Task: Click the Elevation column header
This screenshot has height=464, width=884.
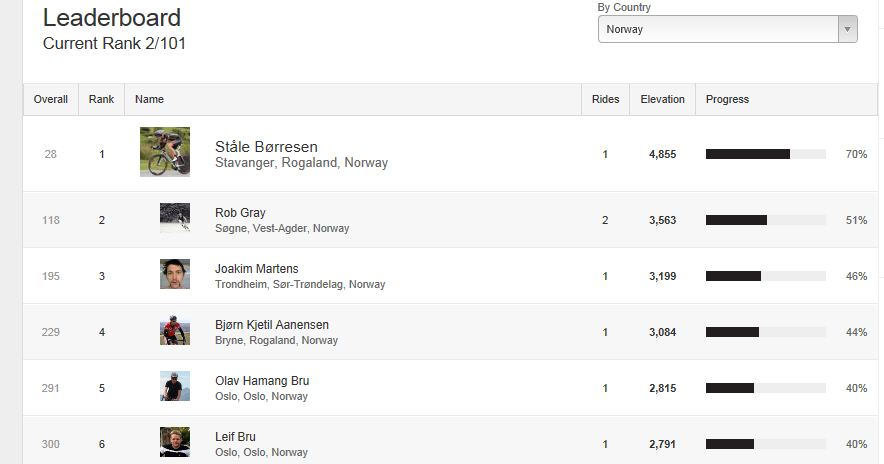Action: (x=662, y=99)
